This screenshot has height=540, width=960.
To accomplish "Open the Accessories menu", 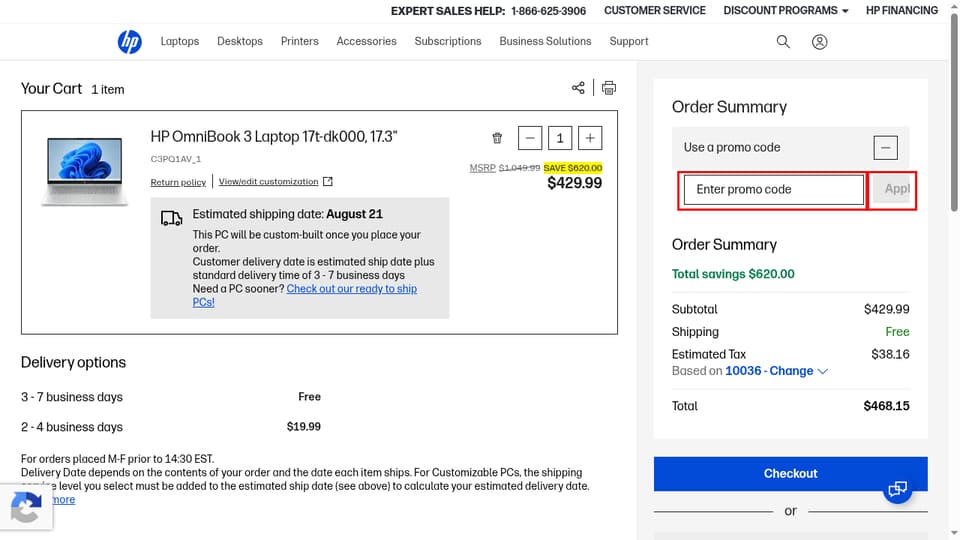I will click(x=366, y=41).
